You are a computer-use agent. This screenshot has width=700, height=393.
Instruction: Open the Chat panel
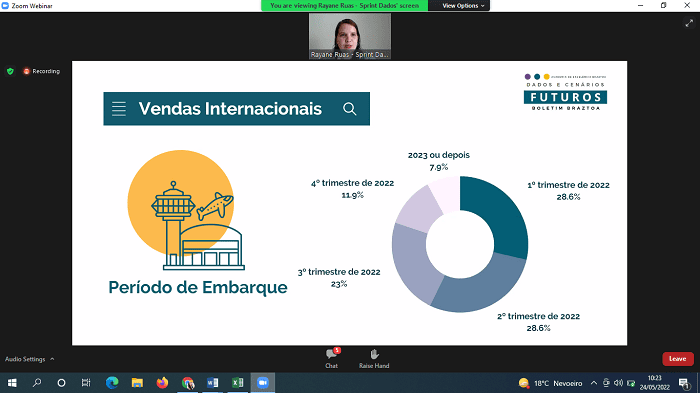tap(331, 358)
